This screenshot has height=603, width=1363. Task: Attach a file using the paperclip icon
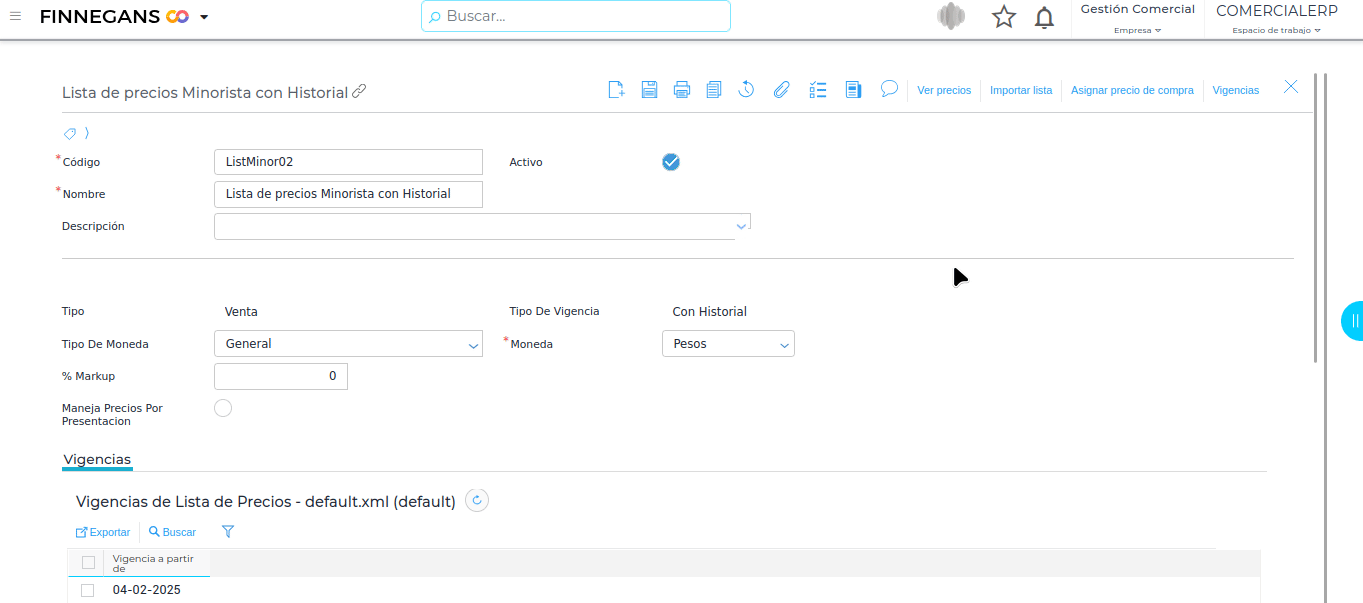(x=781, y=90)
